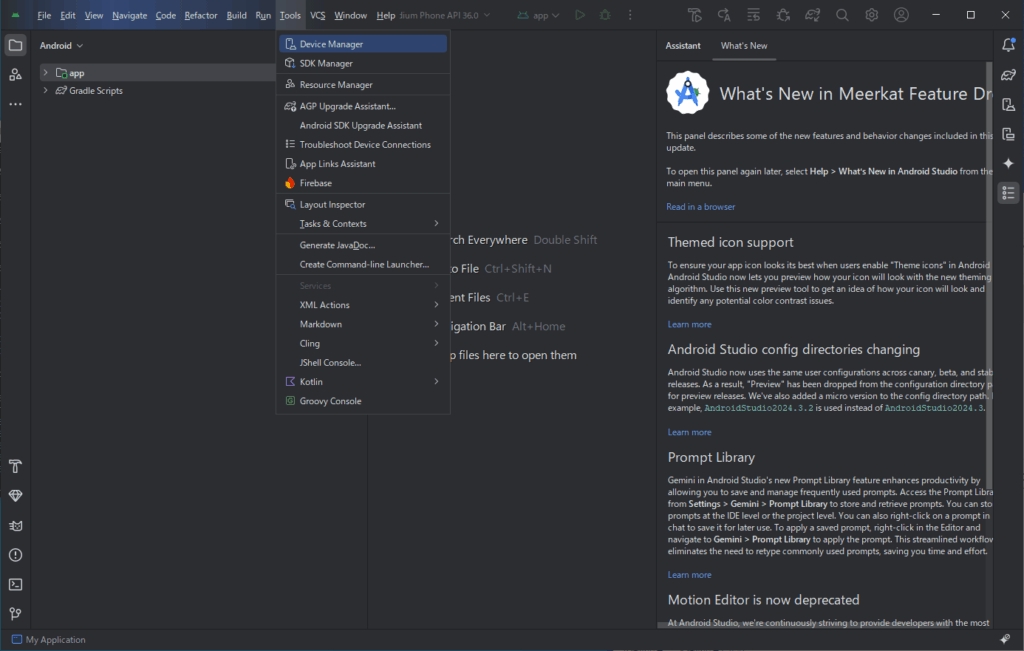Expand the Markdown submenu

tap(363, 324)
